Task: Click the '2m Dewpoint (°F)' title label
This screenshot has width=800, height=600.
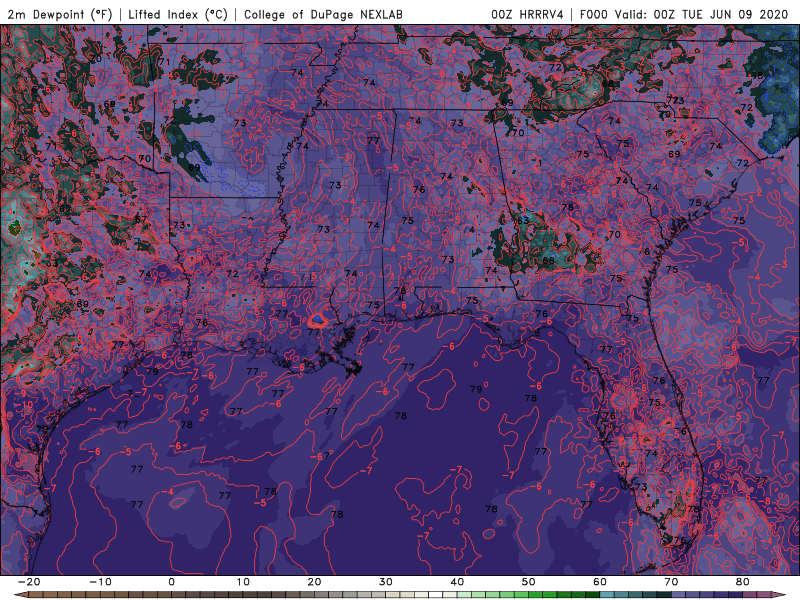Action: coord(60,14)
